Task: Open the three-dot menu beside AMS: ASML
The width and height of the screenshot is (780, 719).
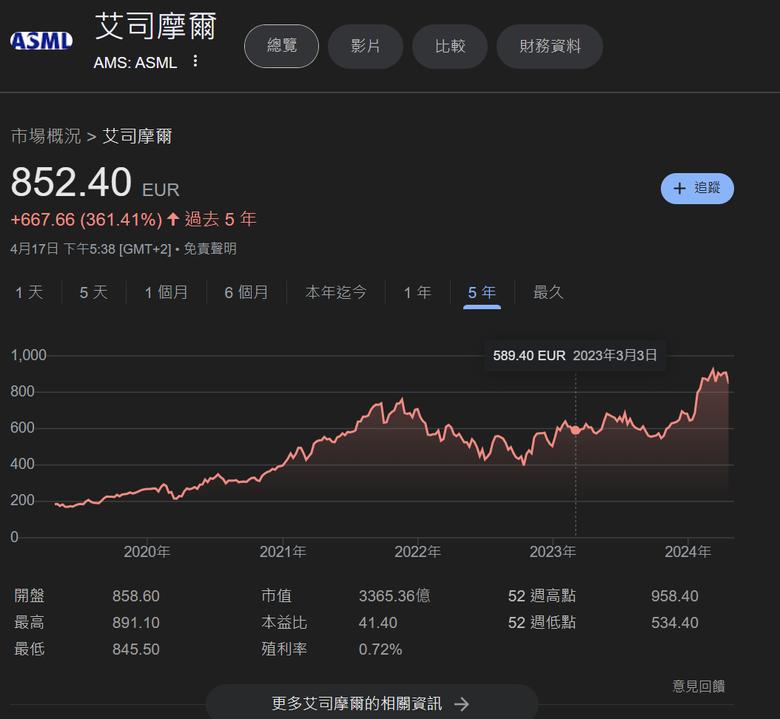Action: 195,61
